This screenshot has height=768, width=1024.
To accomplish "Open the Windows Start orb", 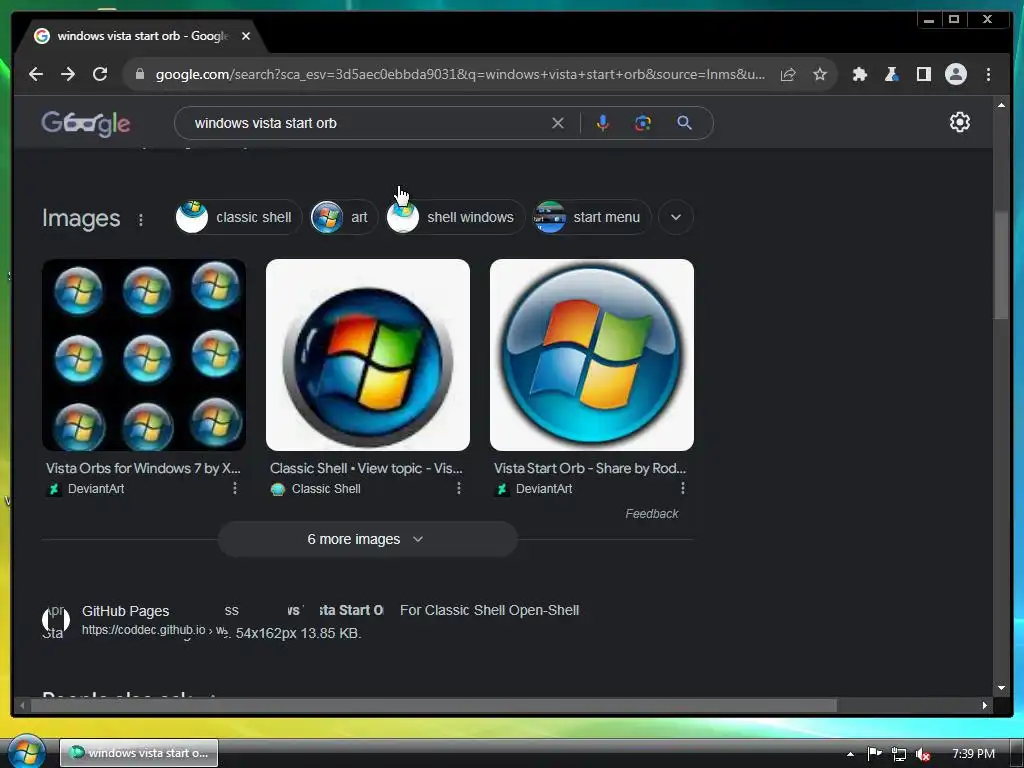I will tap(27, 752).
